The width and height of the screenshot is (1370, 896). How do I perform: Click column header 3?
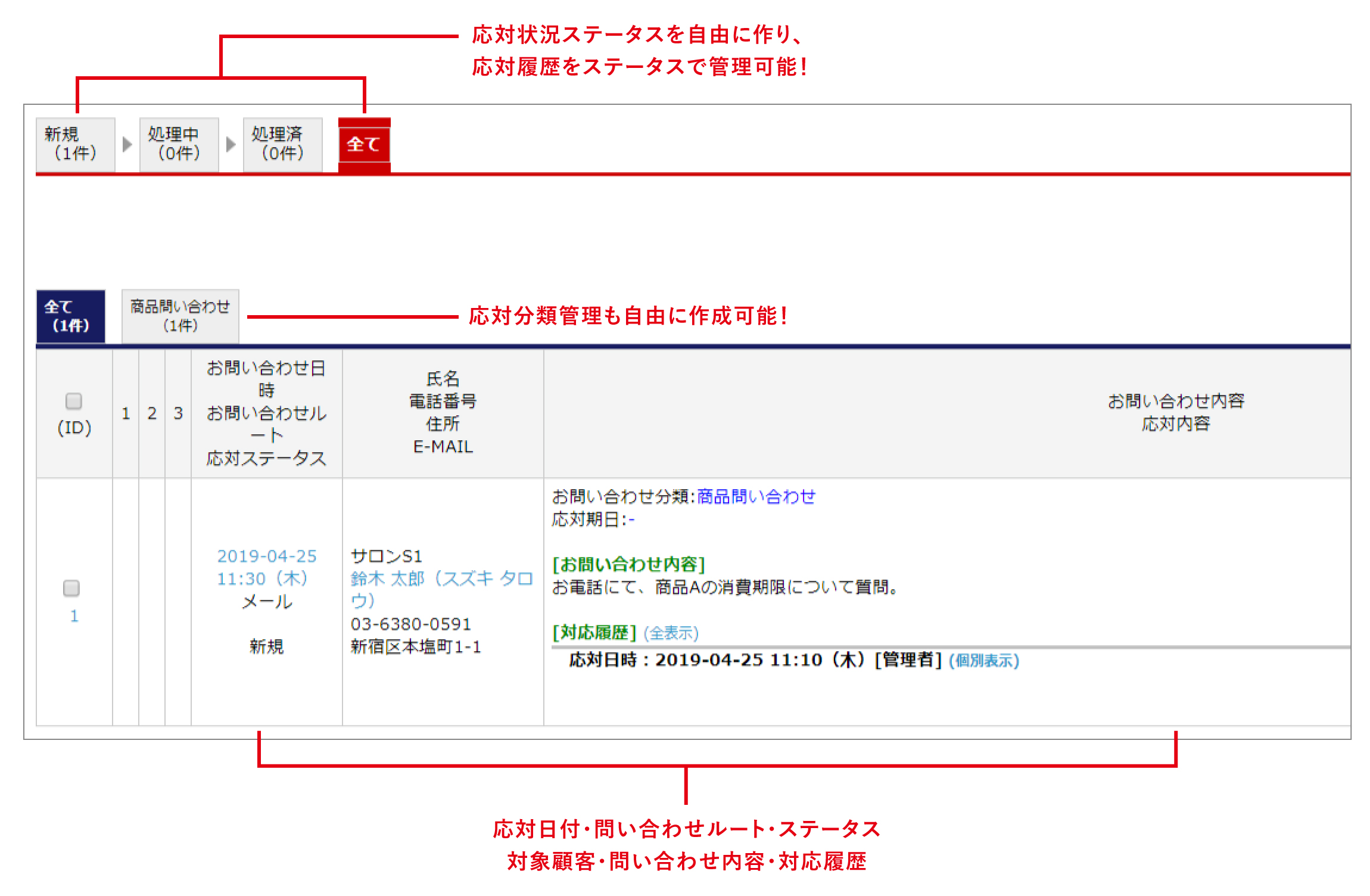pyautogui.click(x=178, y=413)
